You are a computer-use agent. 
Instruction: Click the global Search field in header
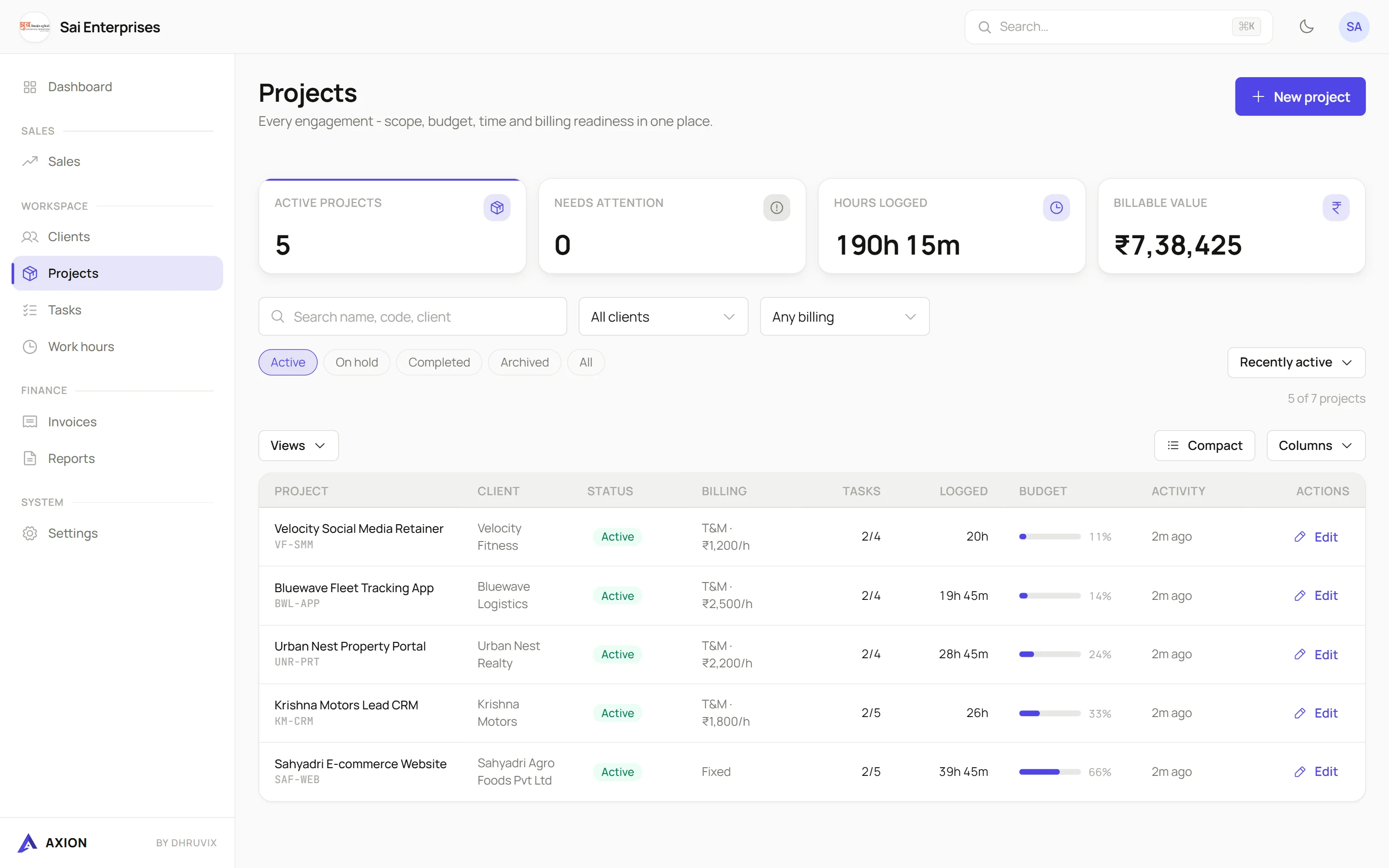pyautogui.click(x=1118, y=27)
